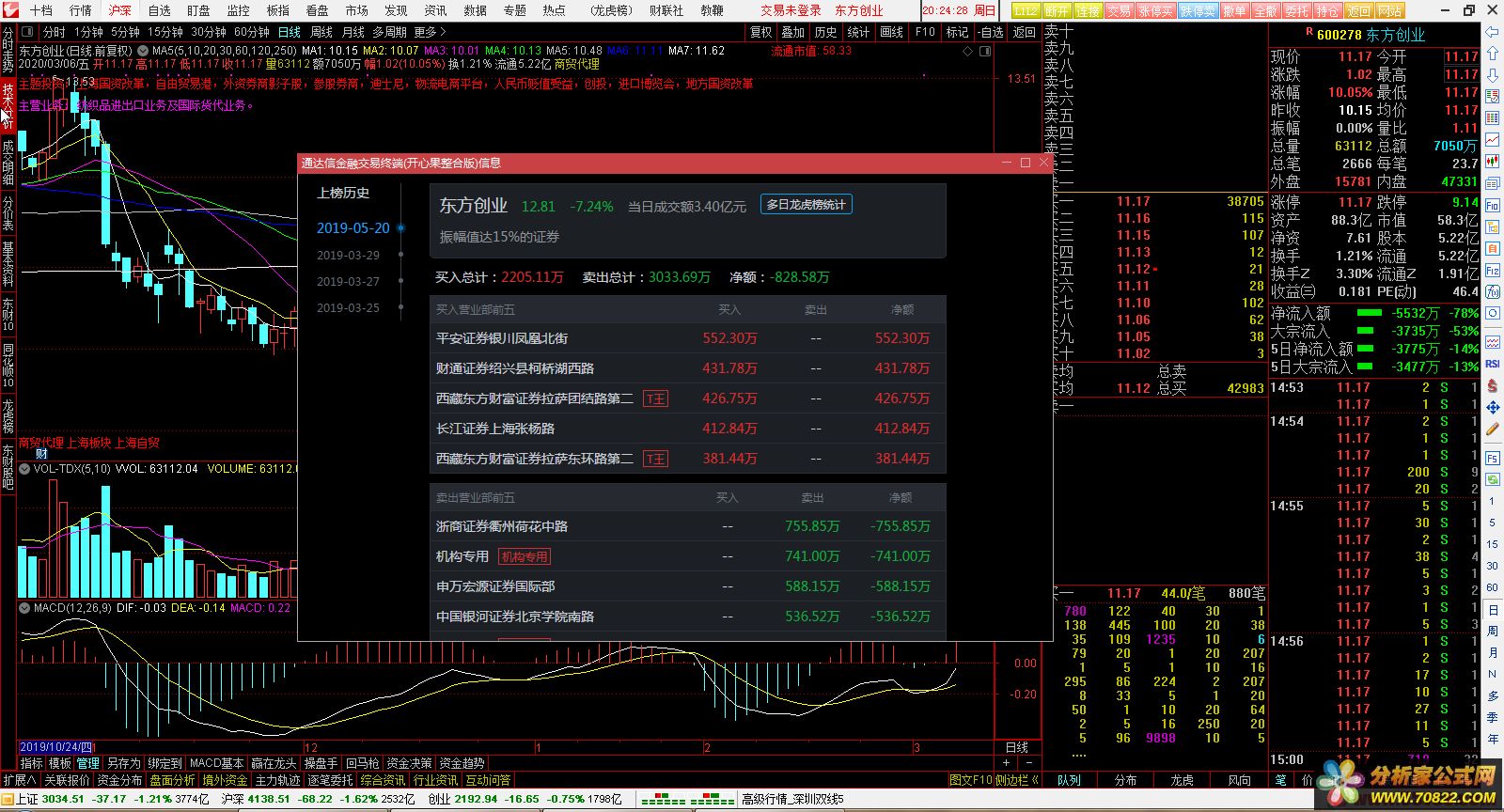
Task: Switch chart period to 60分钟
Action: coord(252,32)
